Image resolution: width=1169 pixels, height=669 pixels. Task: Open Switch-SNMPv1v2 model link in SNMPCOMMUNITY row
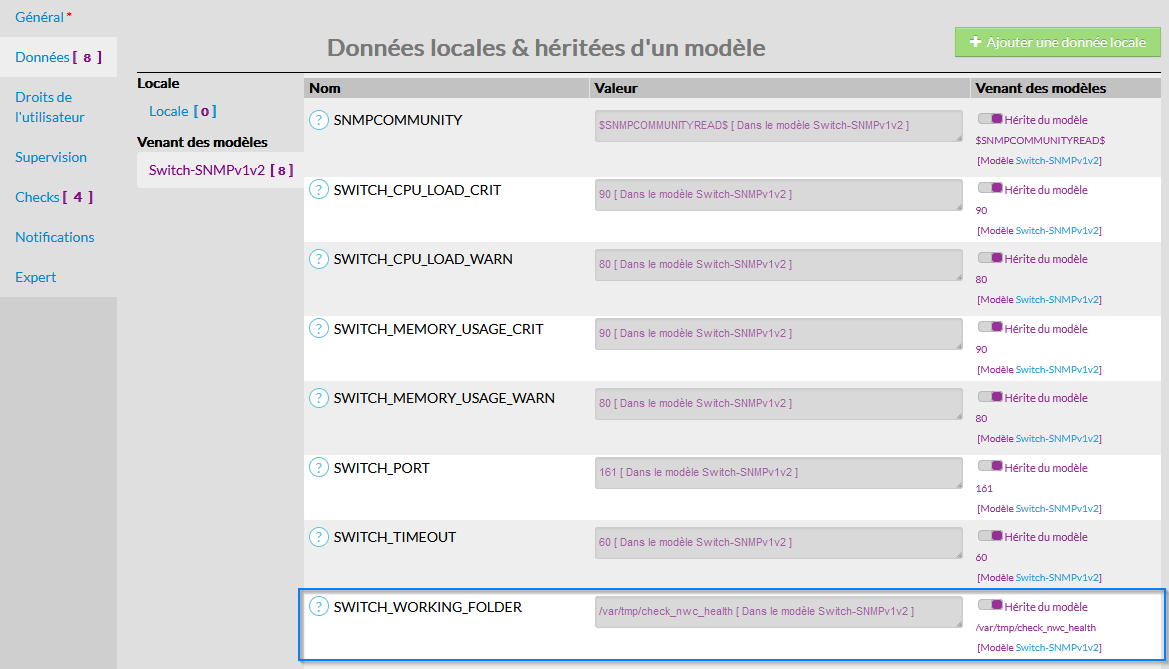1058,161
